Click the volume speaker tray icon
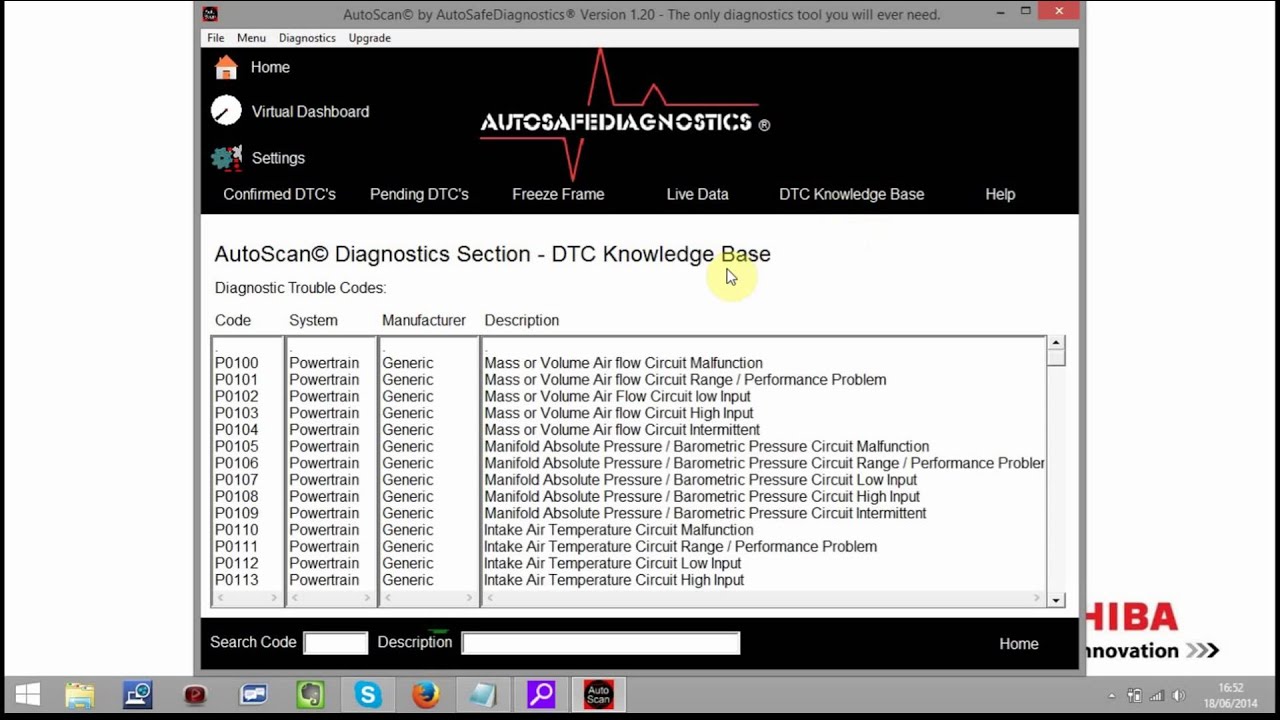This screenshot has height=720, width=1280. tap(1179, 696)
